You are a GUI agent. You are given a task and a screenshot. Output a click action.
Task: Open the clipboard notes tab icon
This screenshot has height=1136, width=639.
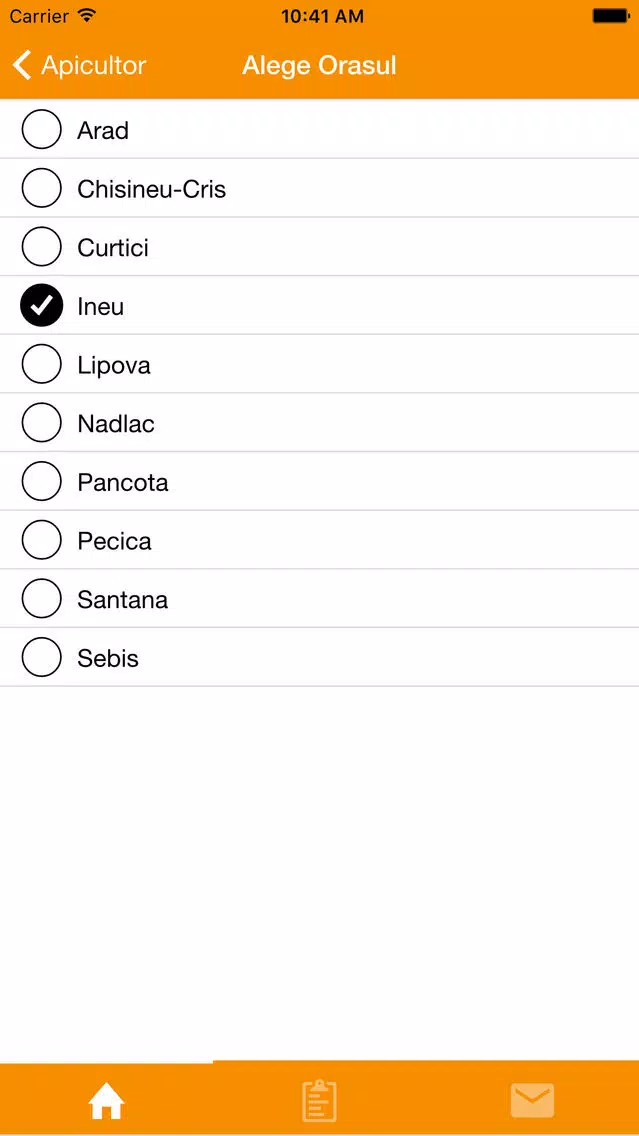tap(319, 1101)
